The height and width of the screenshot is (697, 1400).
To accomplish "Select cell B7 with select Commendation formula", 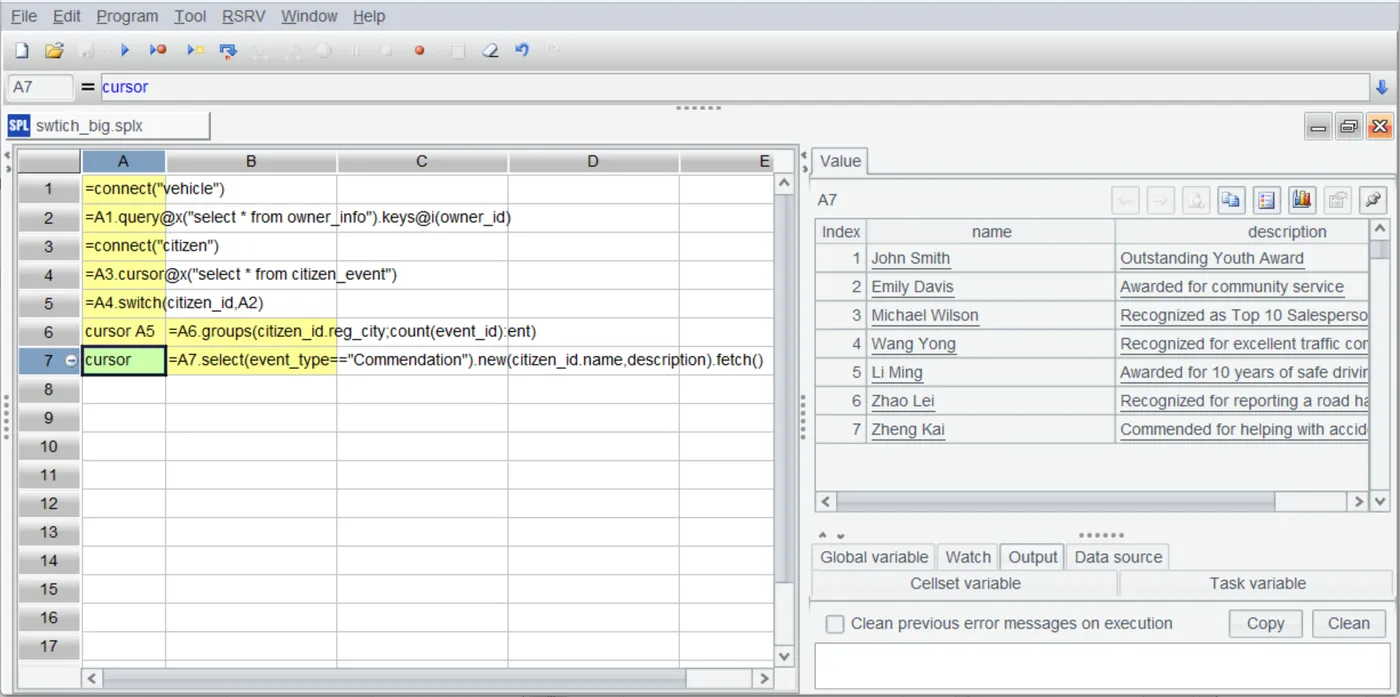I will click(x=251, y=360).
